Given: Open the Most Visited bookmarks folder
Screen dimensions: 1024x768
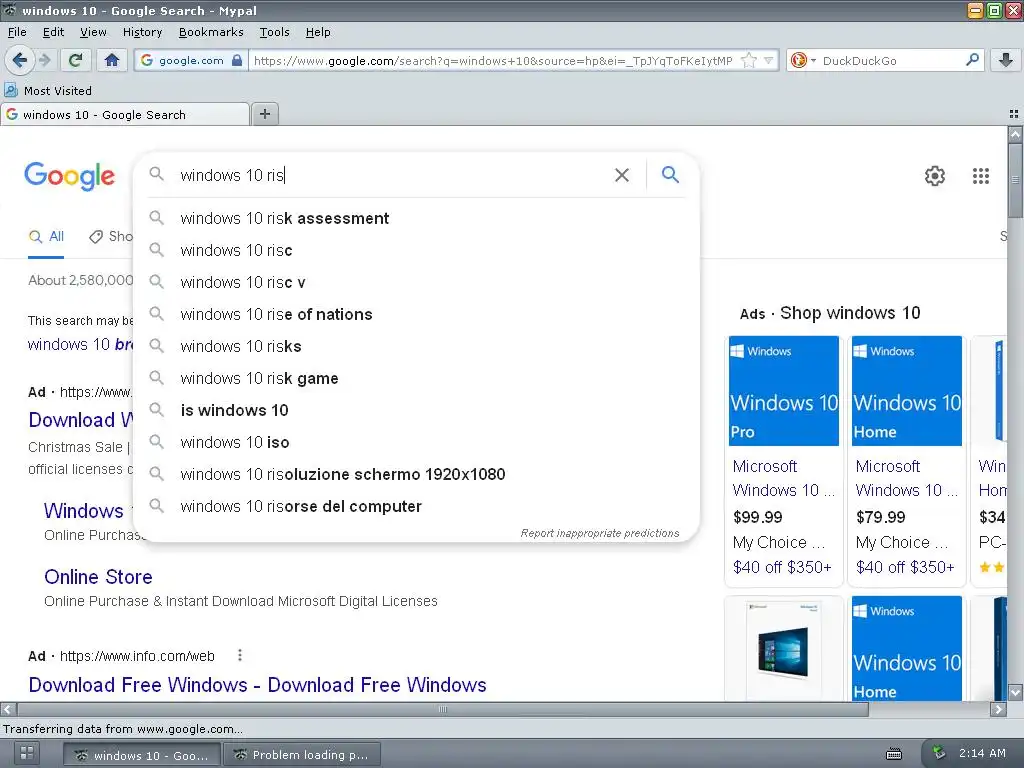Looking at the screenshot, I should pos(48,91).
